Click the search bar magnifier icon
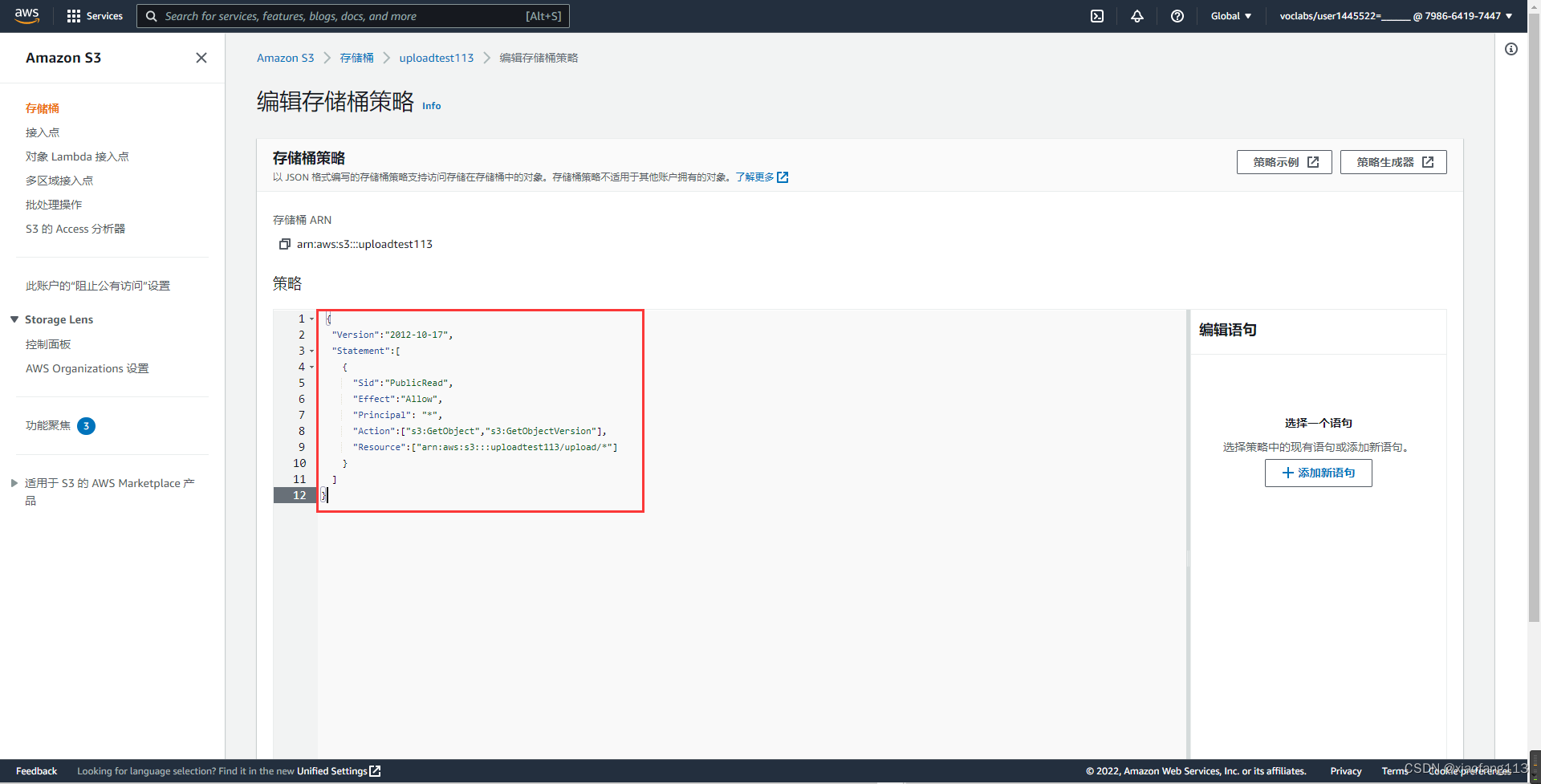 point(151,16)
